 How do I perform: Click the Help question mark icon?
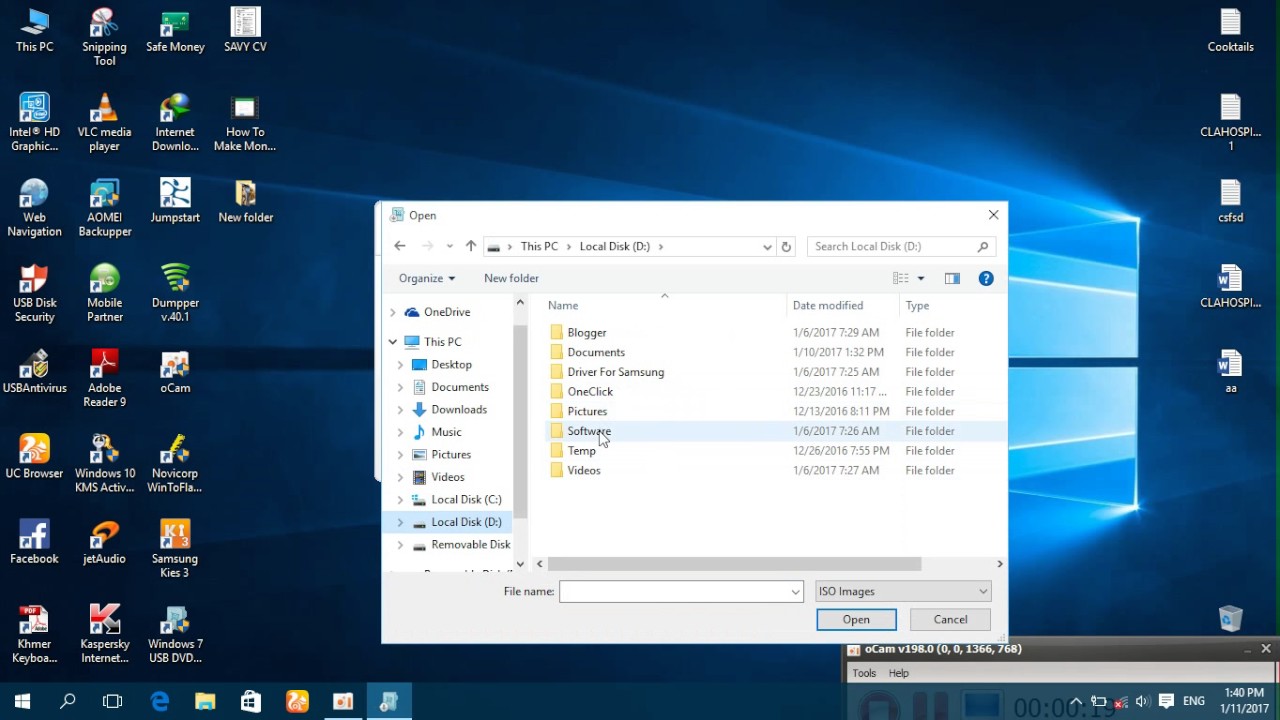(x=986, y=278)
